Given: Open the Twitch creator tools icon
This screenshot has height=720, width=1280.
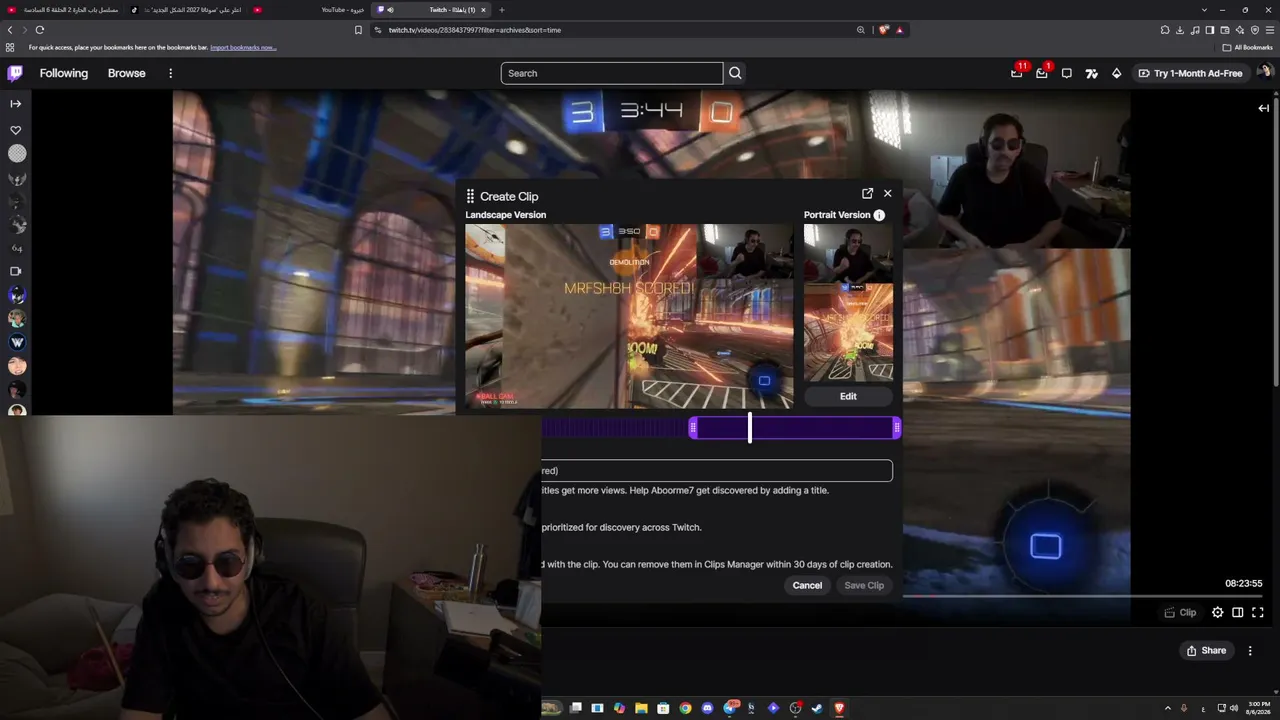Looking at the screenshot, I should coord(1092,73).
